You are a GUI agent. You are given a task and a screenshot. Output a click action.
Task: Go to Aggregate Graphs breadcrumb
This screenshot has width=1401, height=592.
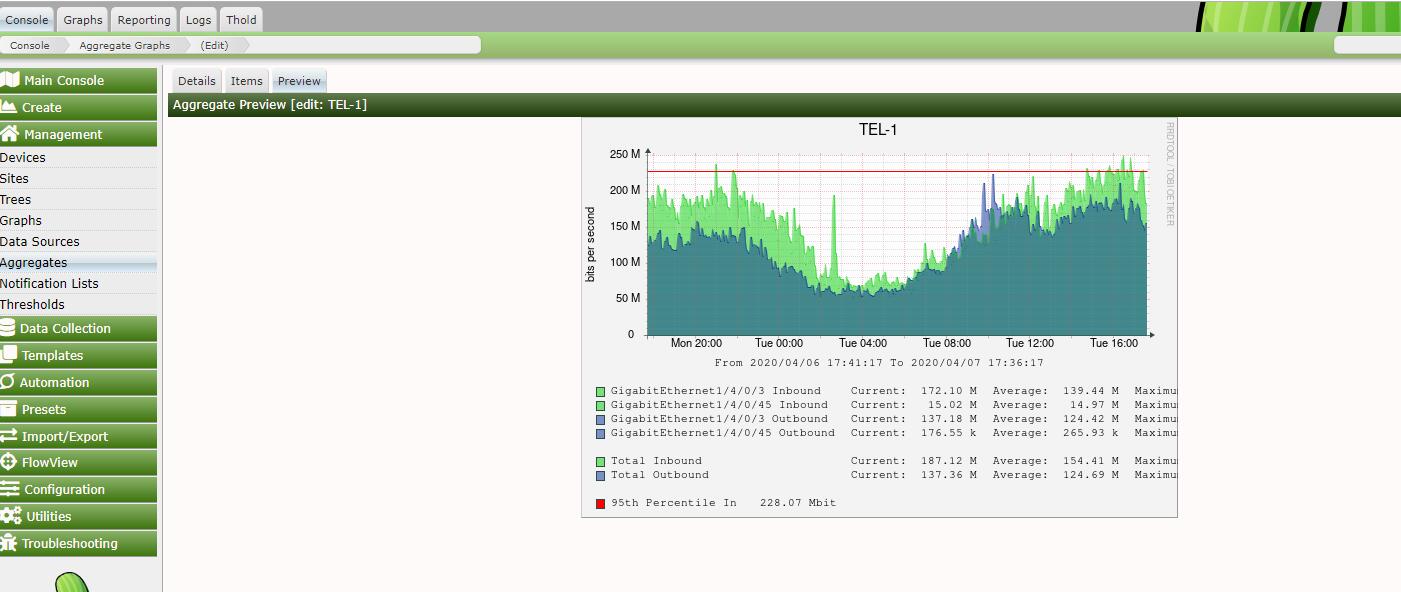click(125, 45)
